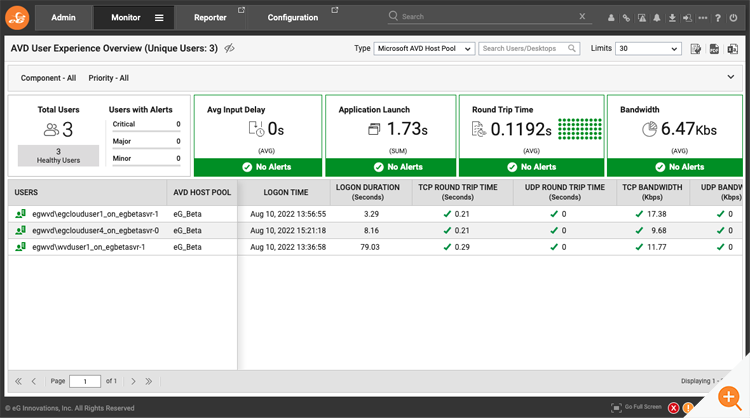Open the help question mark icon
The height and width of the screenshot is (418, 750).
coord(718,18)
